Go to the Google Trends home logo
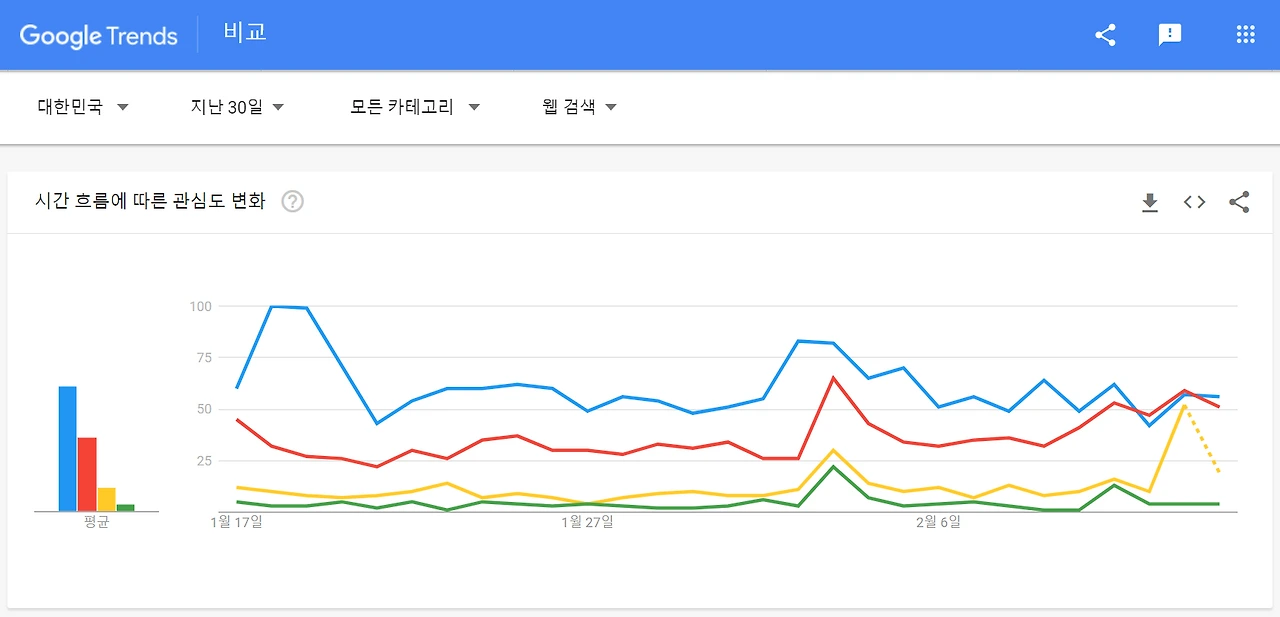The image size is (1280, 617). coord(98,35)
